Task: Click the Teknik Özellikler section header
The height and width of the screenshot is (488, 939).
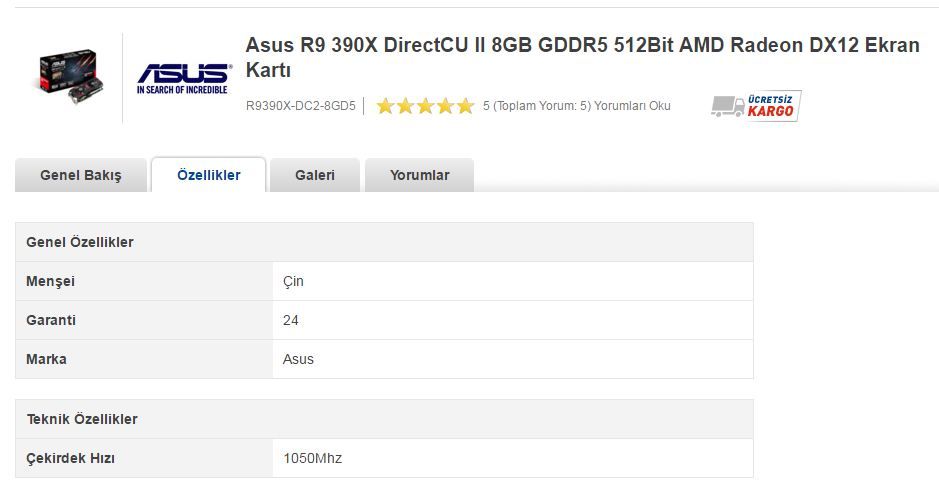Action: point(82,419)
